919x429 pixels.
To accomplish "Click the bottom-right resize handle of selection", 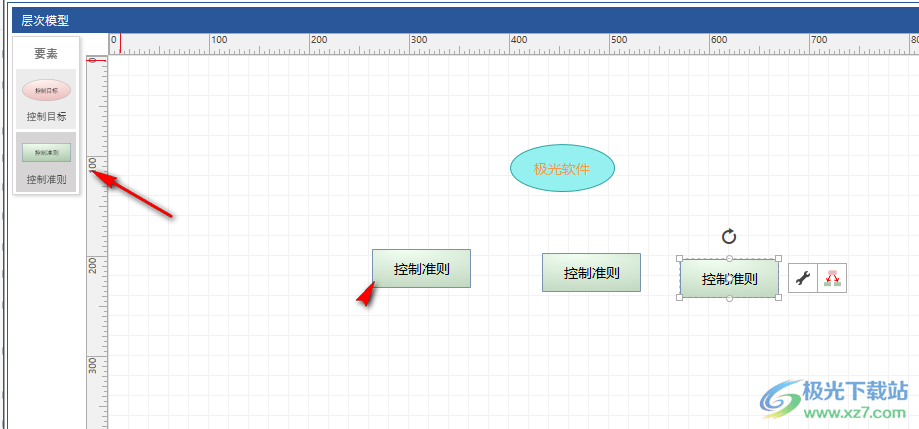I will click(x=779, y=298).
